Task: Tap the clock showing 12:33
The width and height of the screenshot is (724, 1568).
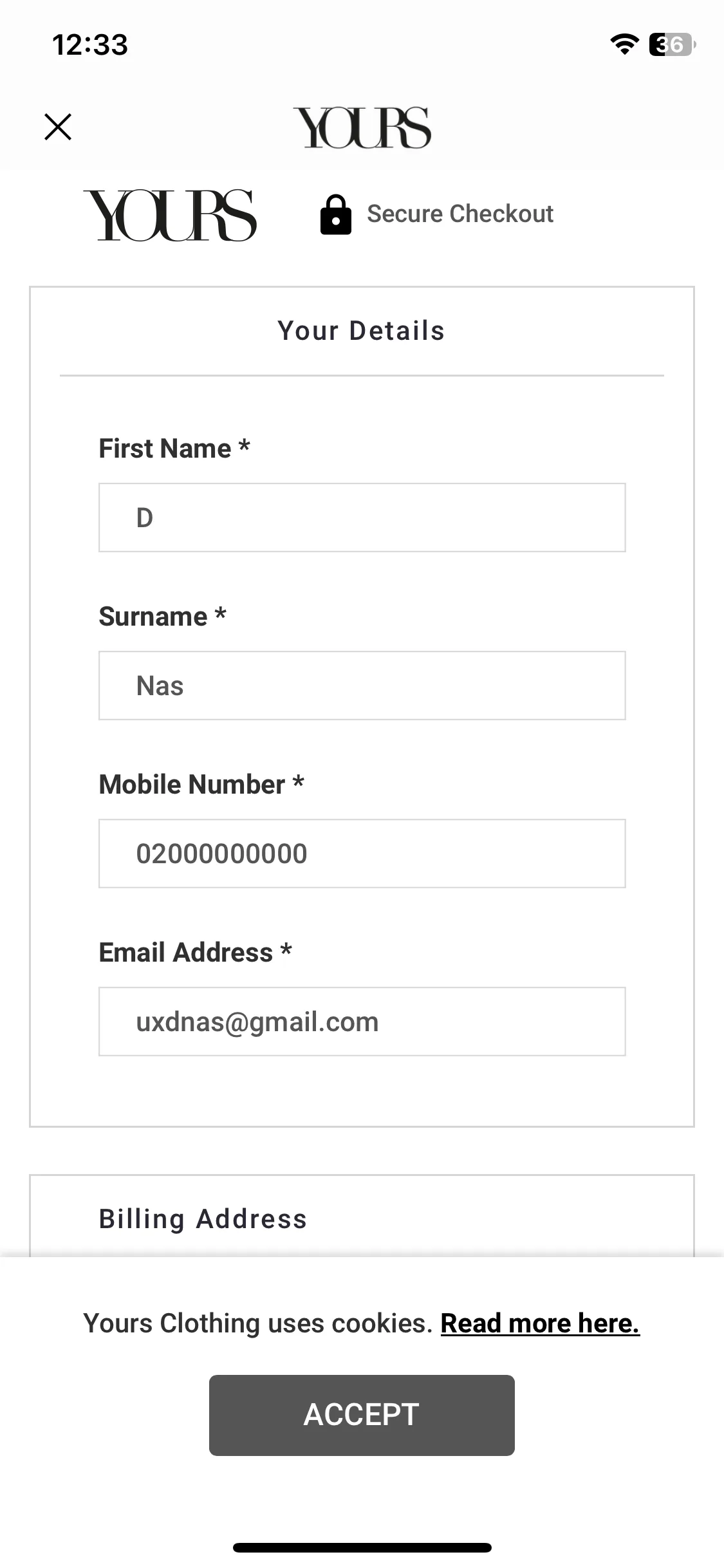Action: [90, 45]
